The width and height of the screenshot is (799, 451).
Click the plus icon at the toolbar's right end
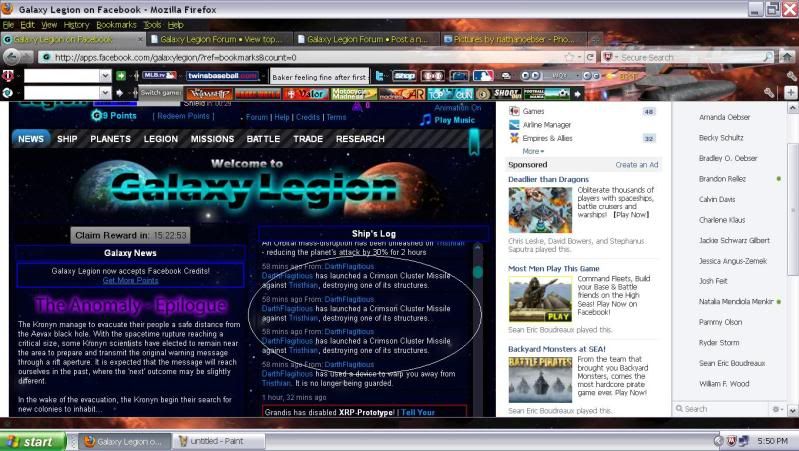tap(790, 93)
